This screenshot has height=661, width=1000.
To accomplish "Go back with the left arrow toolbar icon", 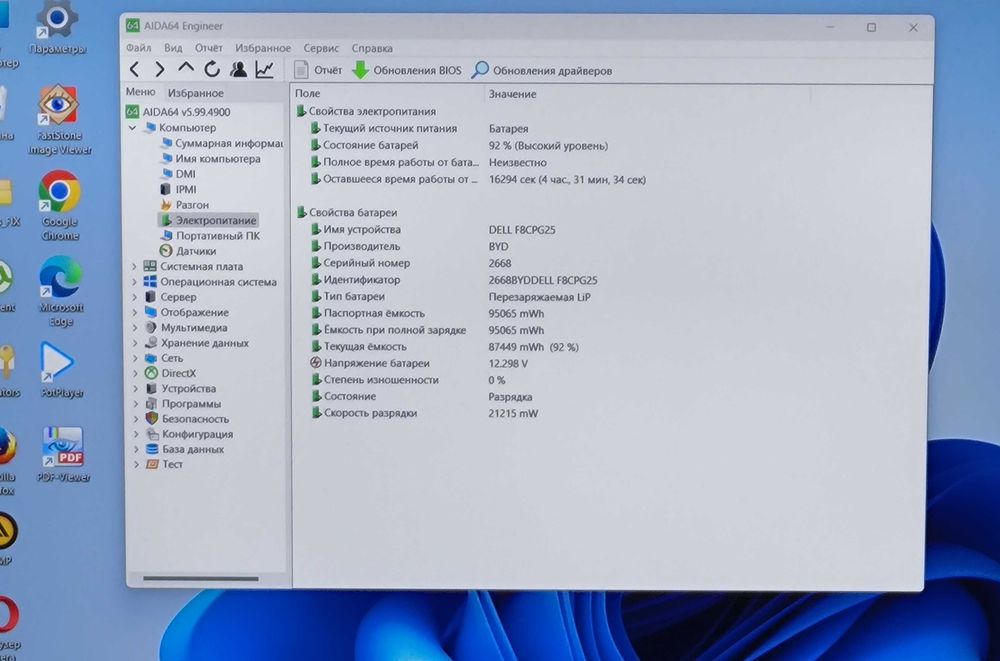I will click(134, 69).
